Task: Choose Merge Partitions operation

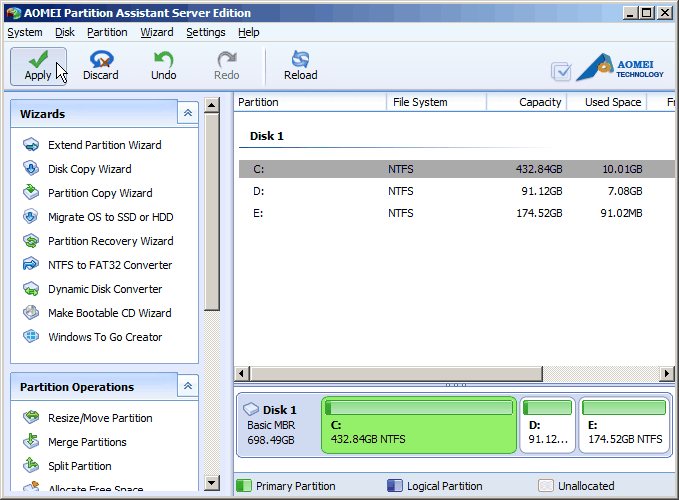Action: click(87, 442)
